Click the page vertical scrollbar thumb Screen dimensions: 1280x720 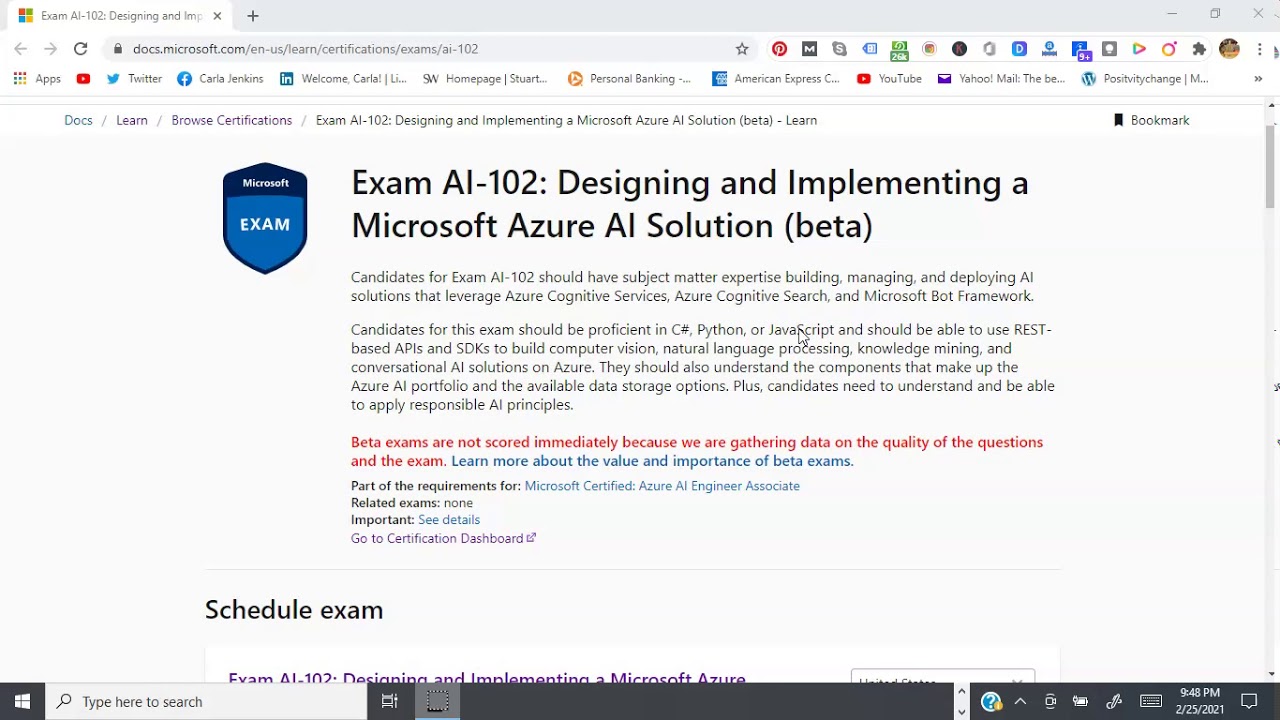(1271, 167)
